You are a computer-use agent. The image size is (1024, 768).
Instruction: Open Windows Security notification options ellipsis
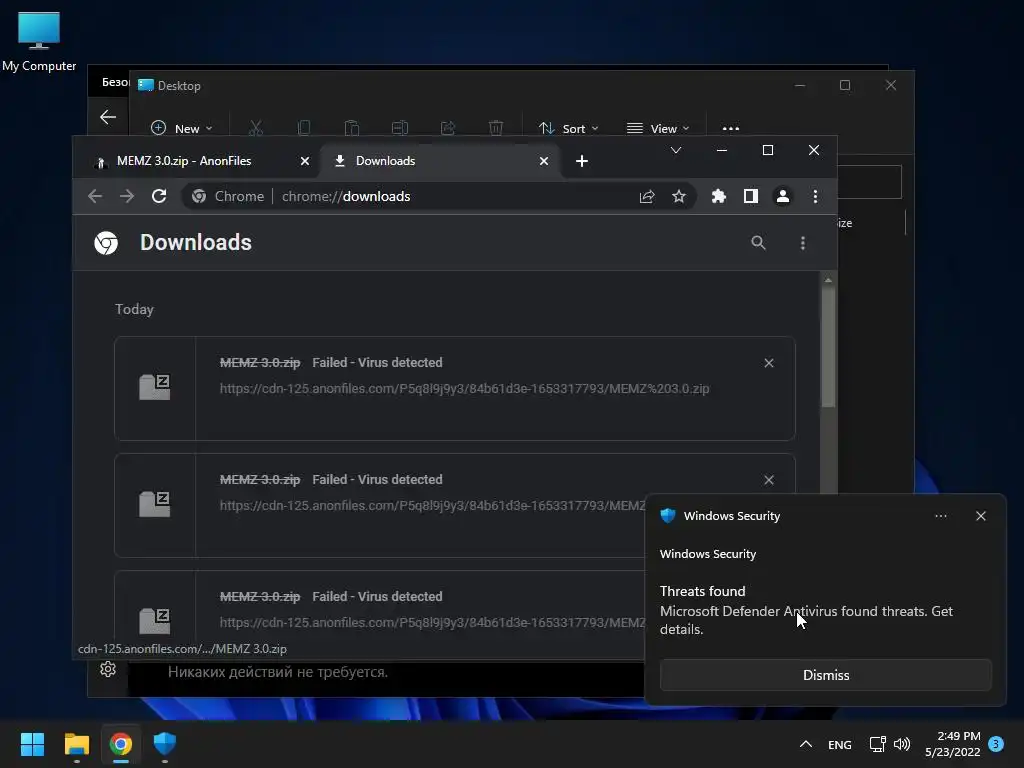(x=940, y=516)
